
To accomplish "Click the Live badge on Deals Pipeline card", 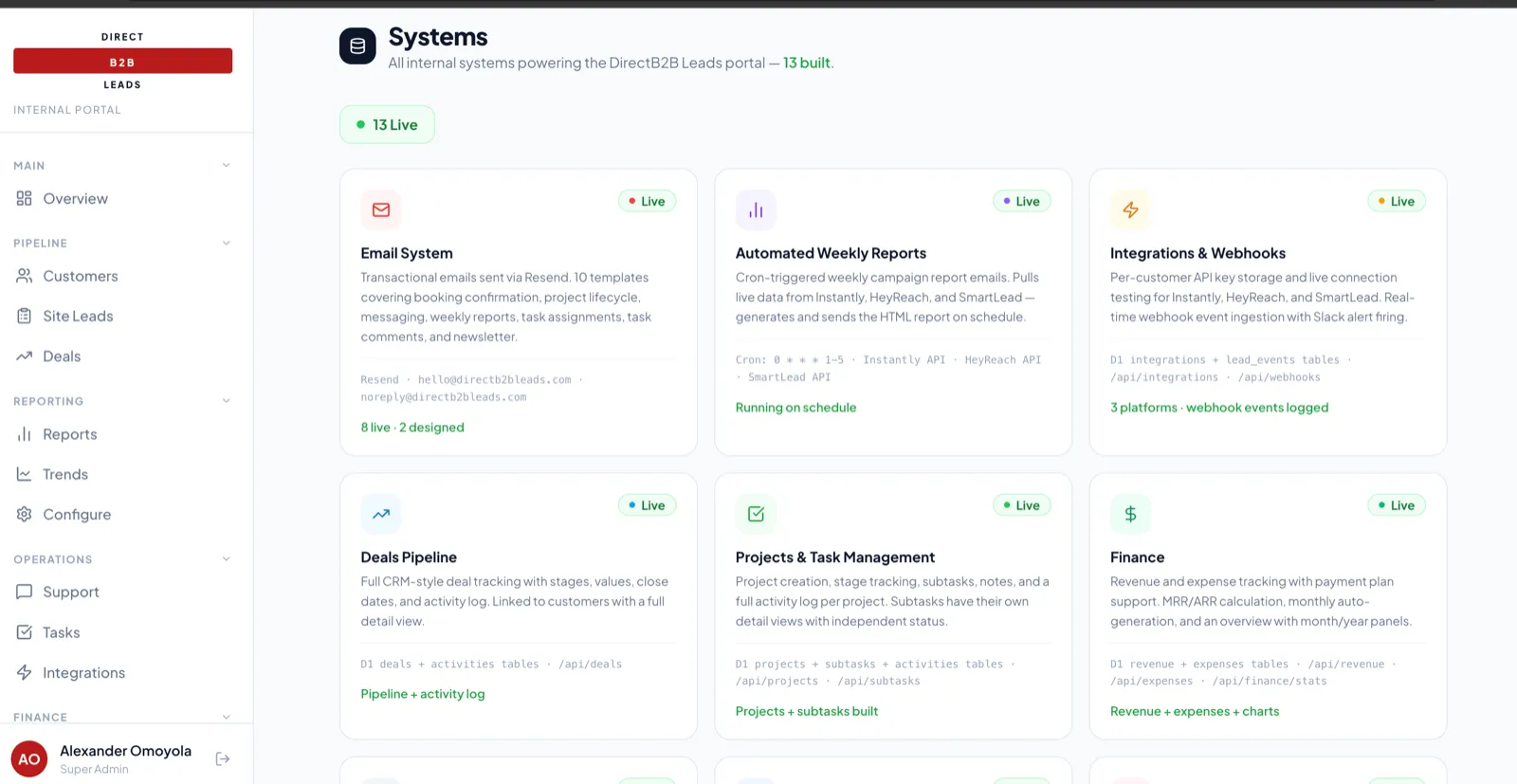I will click(647, 505).
